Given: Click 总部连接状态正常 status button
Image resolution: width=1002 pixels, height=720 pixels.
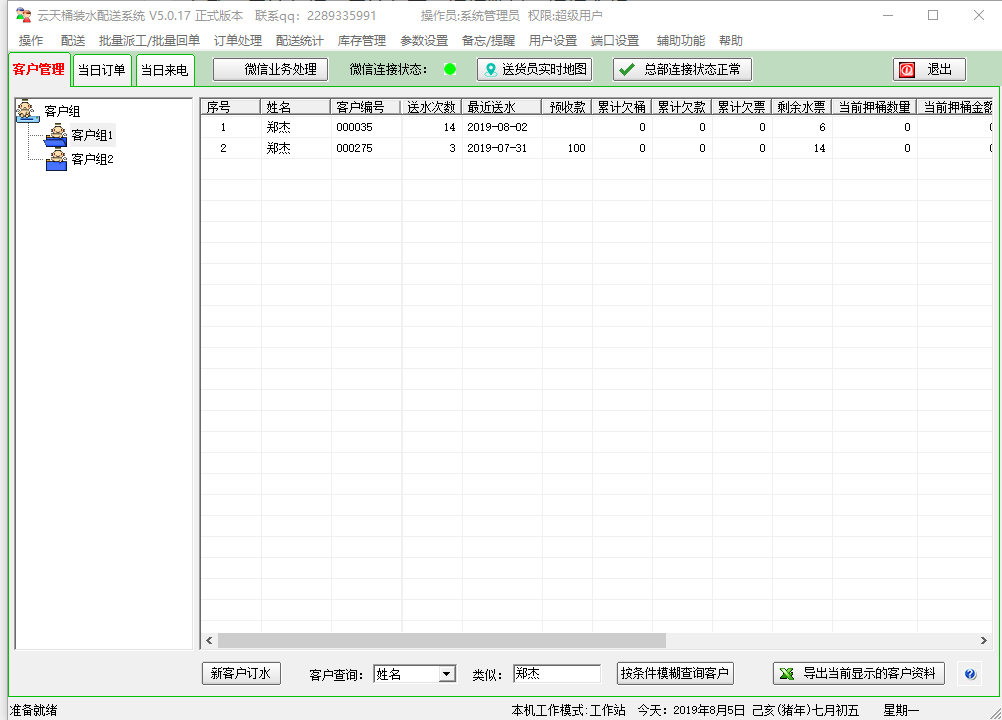Looking at the screenshot, I should (x=682, y=69).
